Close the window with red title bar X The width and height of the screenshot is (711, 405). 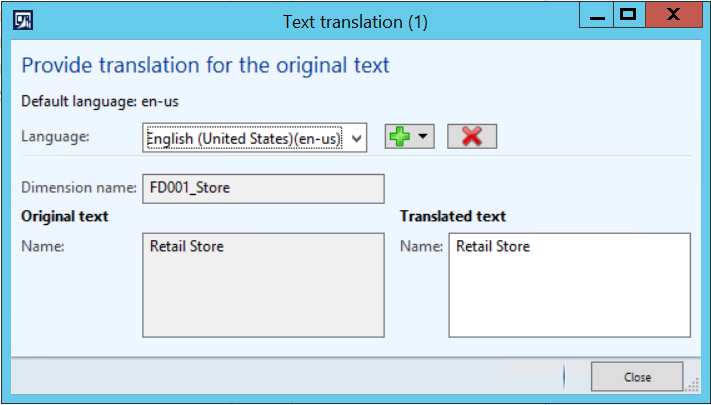pyautogui.click(x=676, y=15)
